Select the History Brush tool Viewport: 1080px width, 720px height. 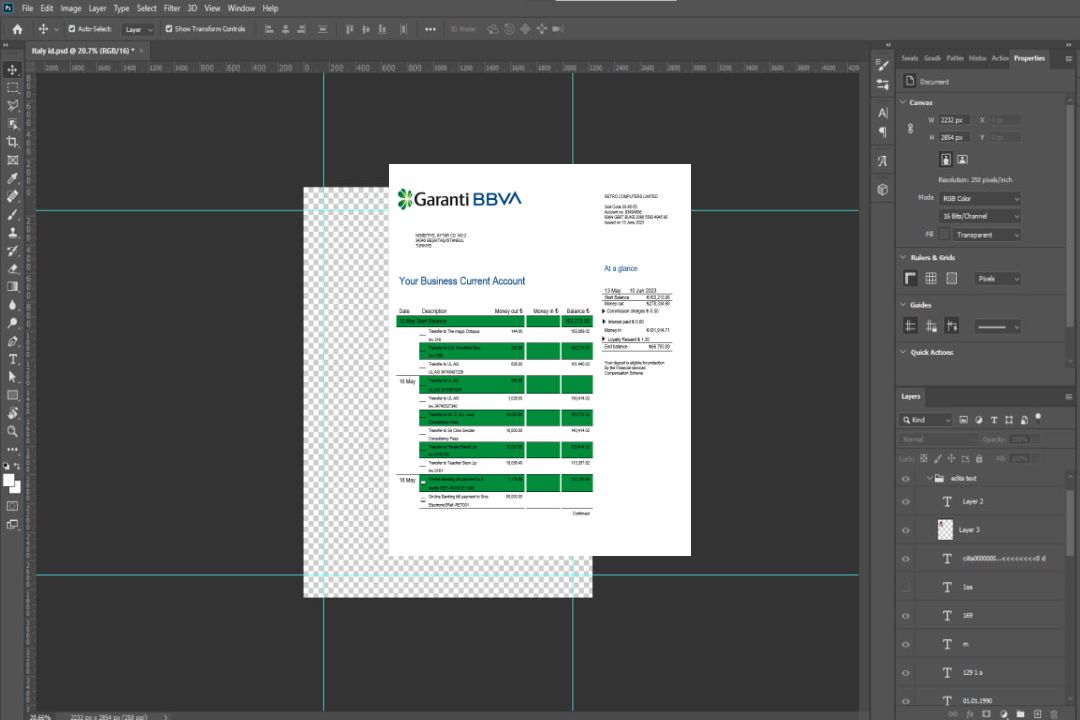[12, 251]
